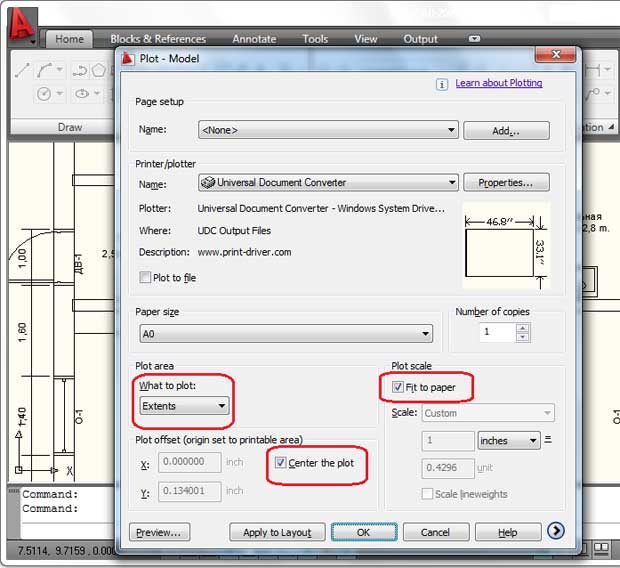Click the Plot dialog title bar icon

click(x=128, y=59)
